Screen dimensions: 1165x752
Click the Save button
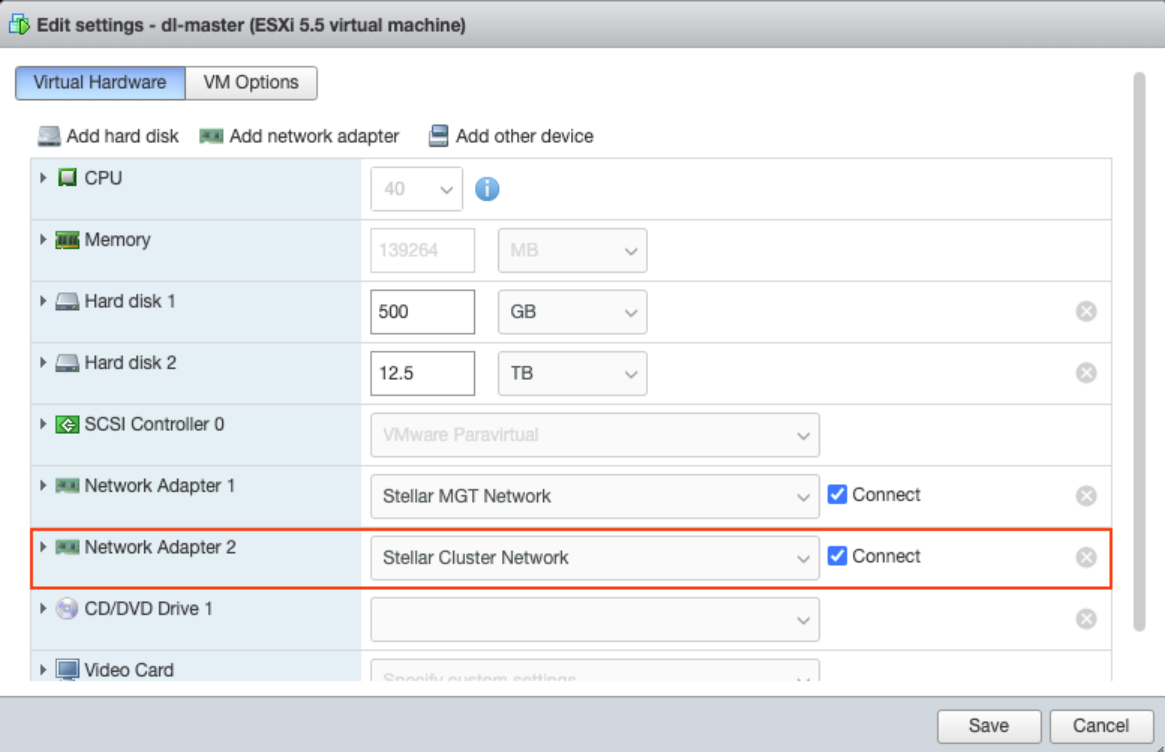pos(988,726)
